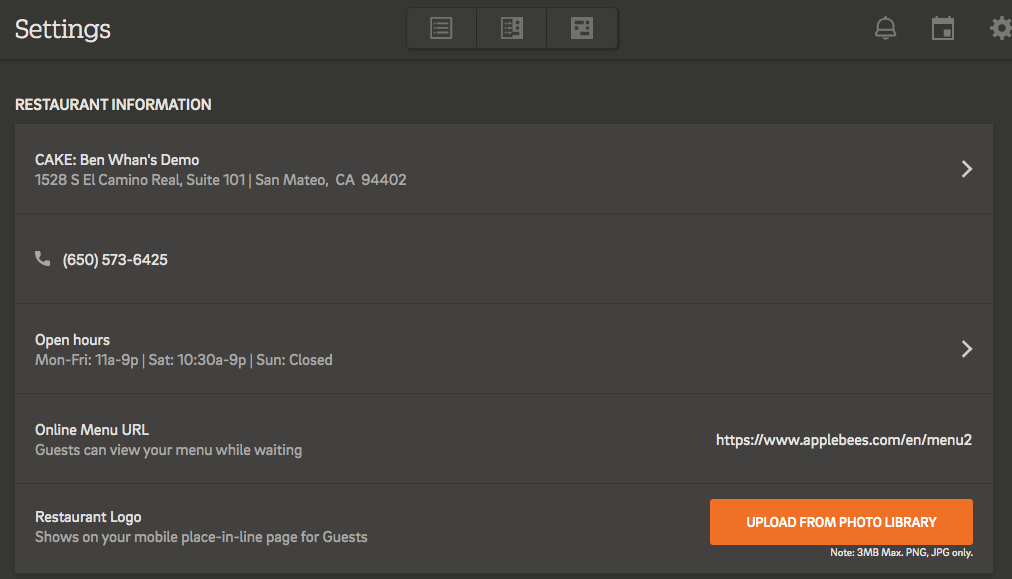The image size is (1012, 579).
Task: Click the Restaurant Information section header
Action: (113, 105)
